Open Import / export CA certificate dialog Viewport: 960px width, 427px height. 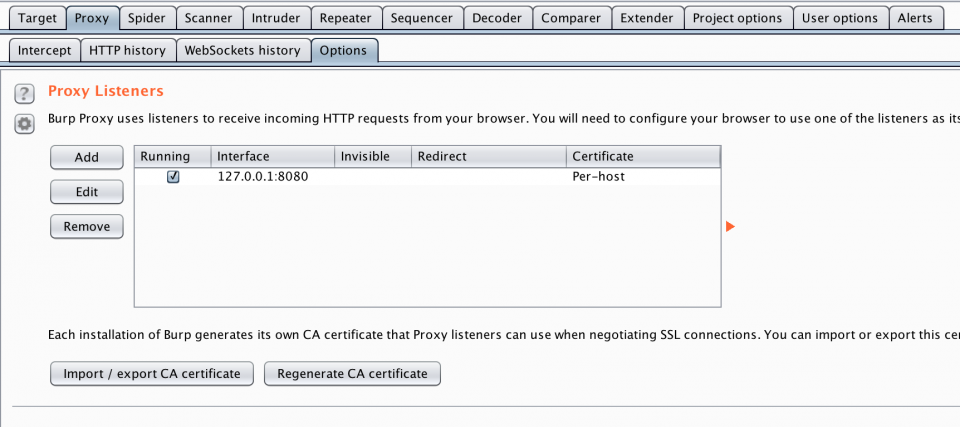pos(152,374)
